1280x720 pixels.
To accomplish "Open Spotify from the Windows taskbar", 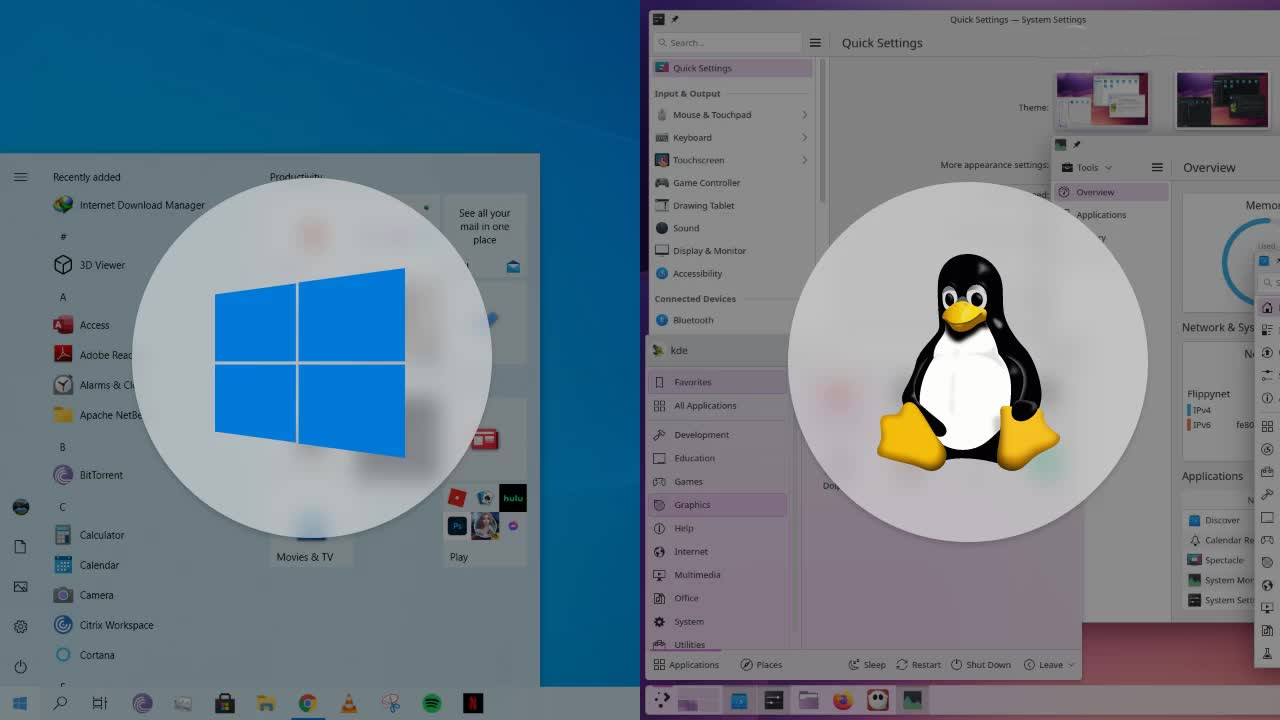I will click(432, 703).
